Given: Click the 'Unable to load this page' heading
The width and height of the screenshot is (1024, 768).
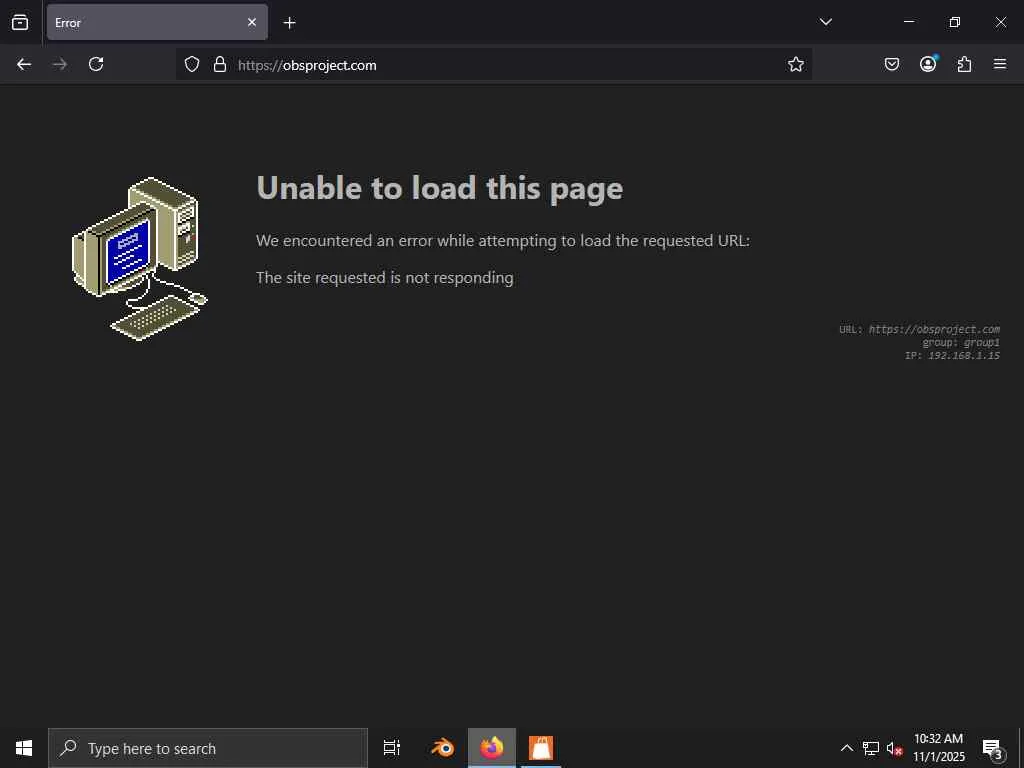Looking at the screenshot, I should tap(440, 189).
